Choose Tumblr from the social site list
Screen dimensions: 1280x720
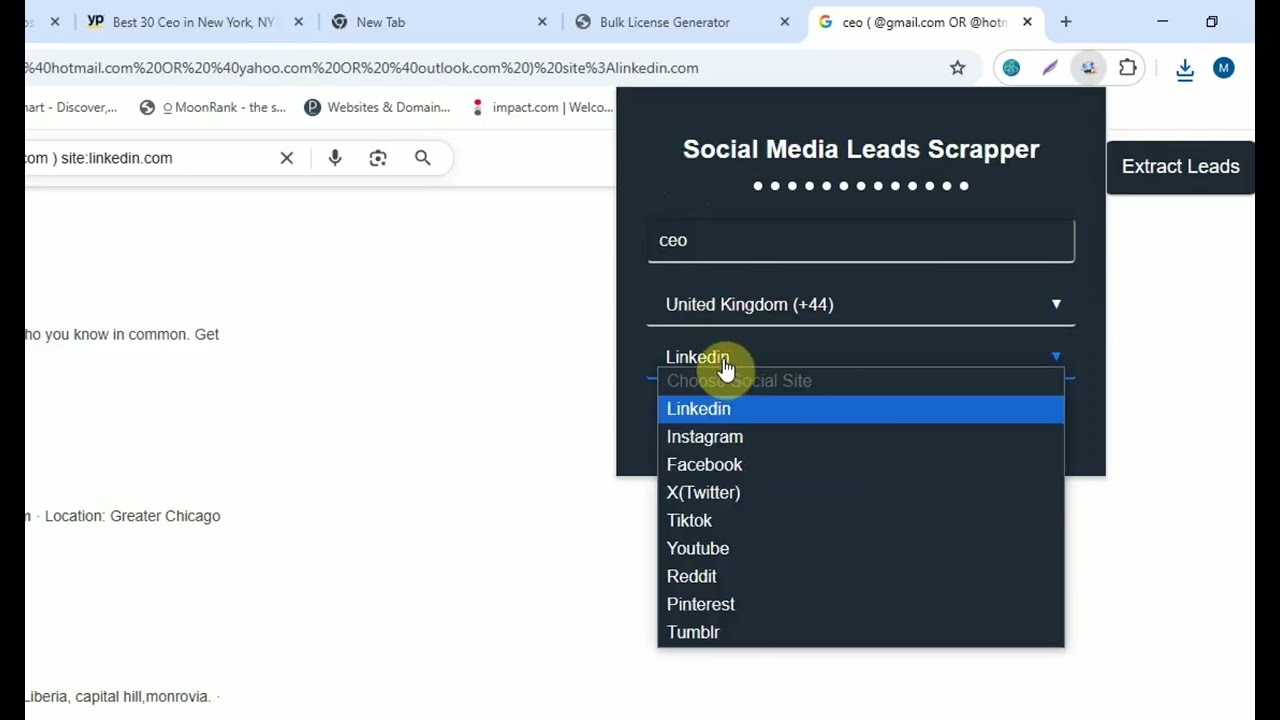[x=861, y=633]
